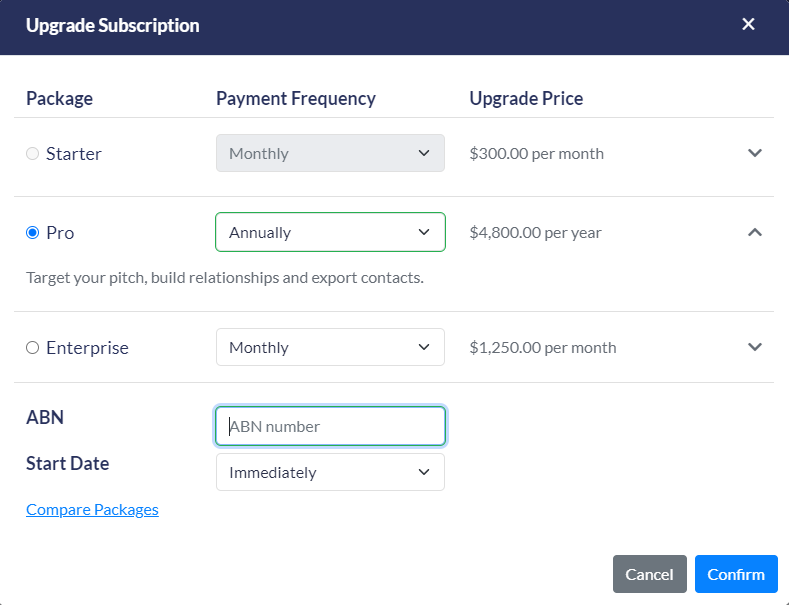Click the $4,800.00 per year price
789x605 pixels.
click(x=535, y=233)
